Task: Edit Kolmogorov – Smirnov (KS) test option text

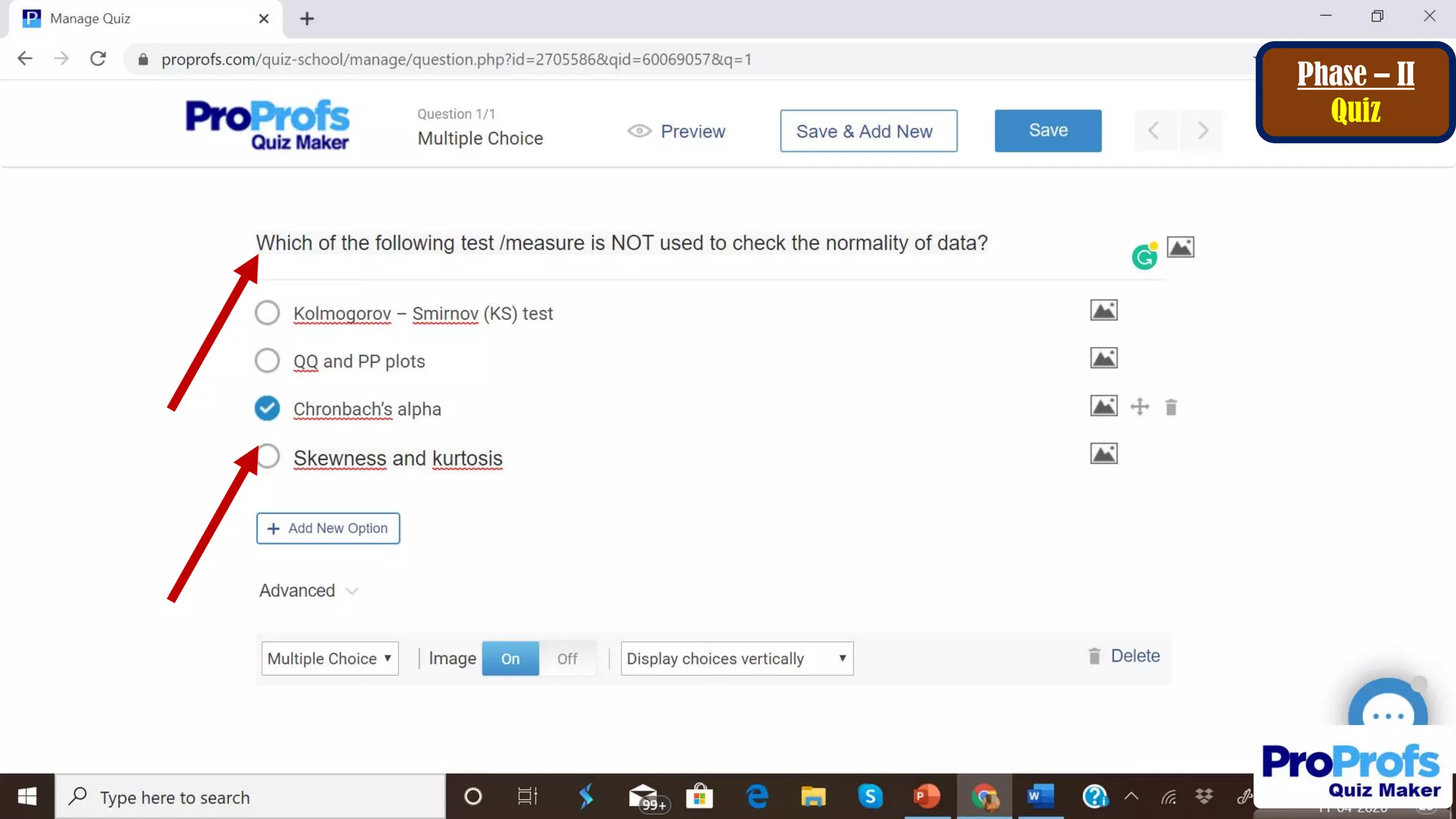Action: pyautogui.click(x=423, y=314)
